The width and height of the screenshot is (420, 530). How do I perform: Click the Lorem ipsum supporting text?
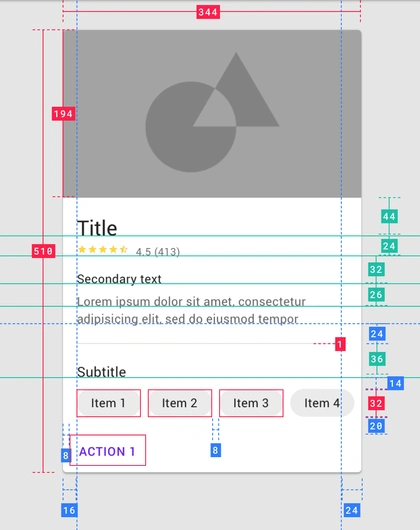coord(191,310)
